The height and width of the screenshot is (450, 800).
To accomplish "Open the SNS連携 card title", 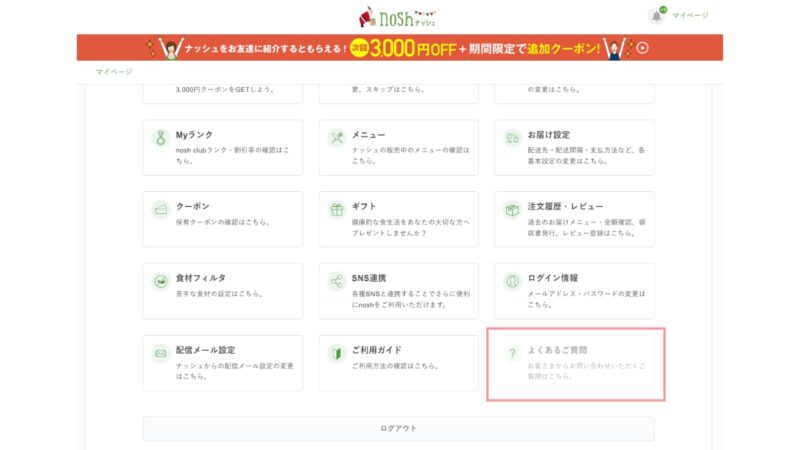I will [369, 278].
